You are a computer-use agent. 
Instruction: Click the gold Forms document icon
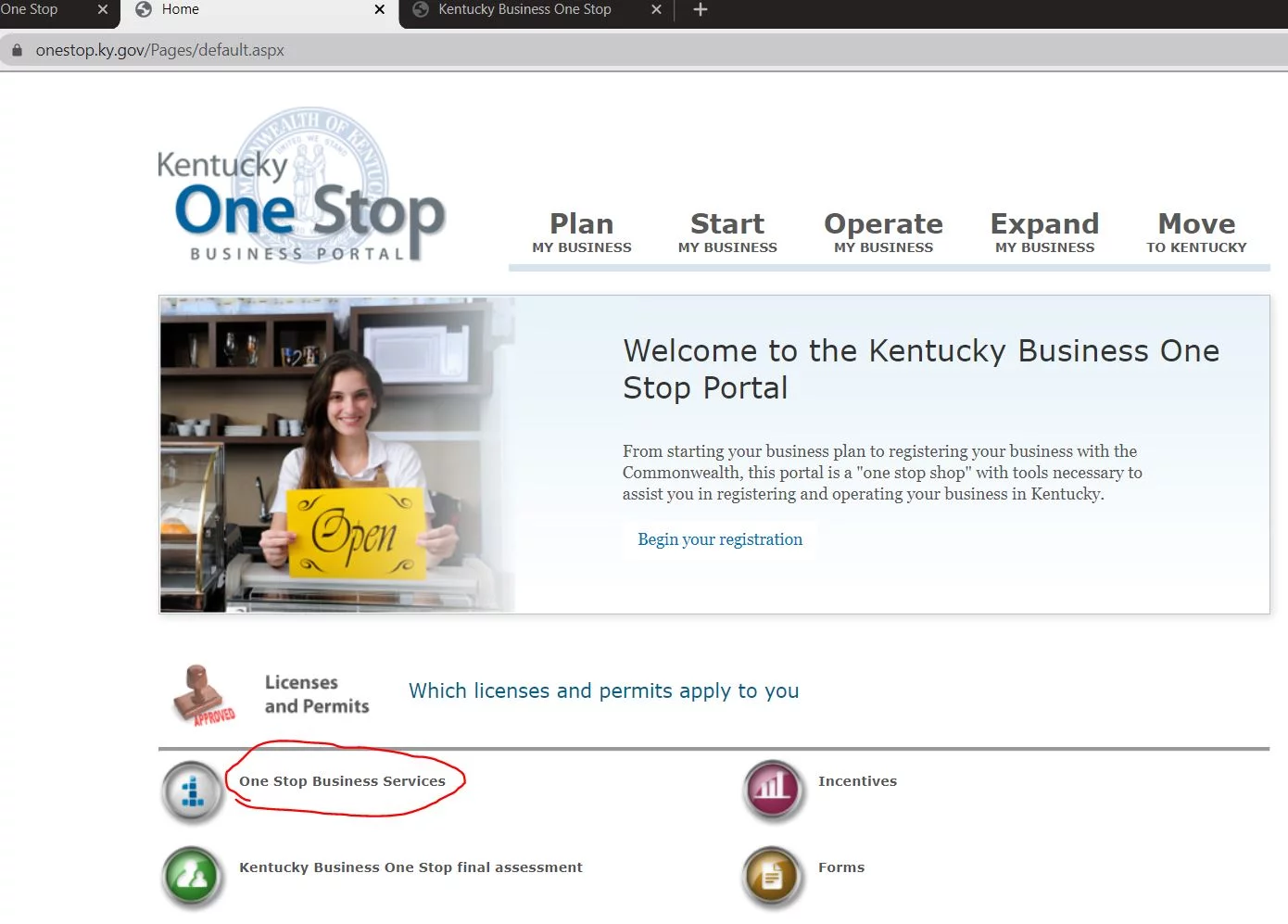(772, 876)
